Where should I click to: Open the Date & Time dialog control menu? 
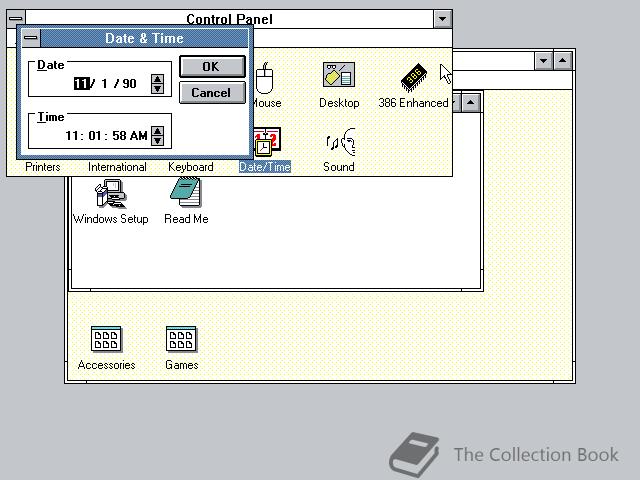pos(31,38)
